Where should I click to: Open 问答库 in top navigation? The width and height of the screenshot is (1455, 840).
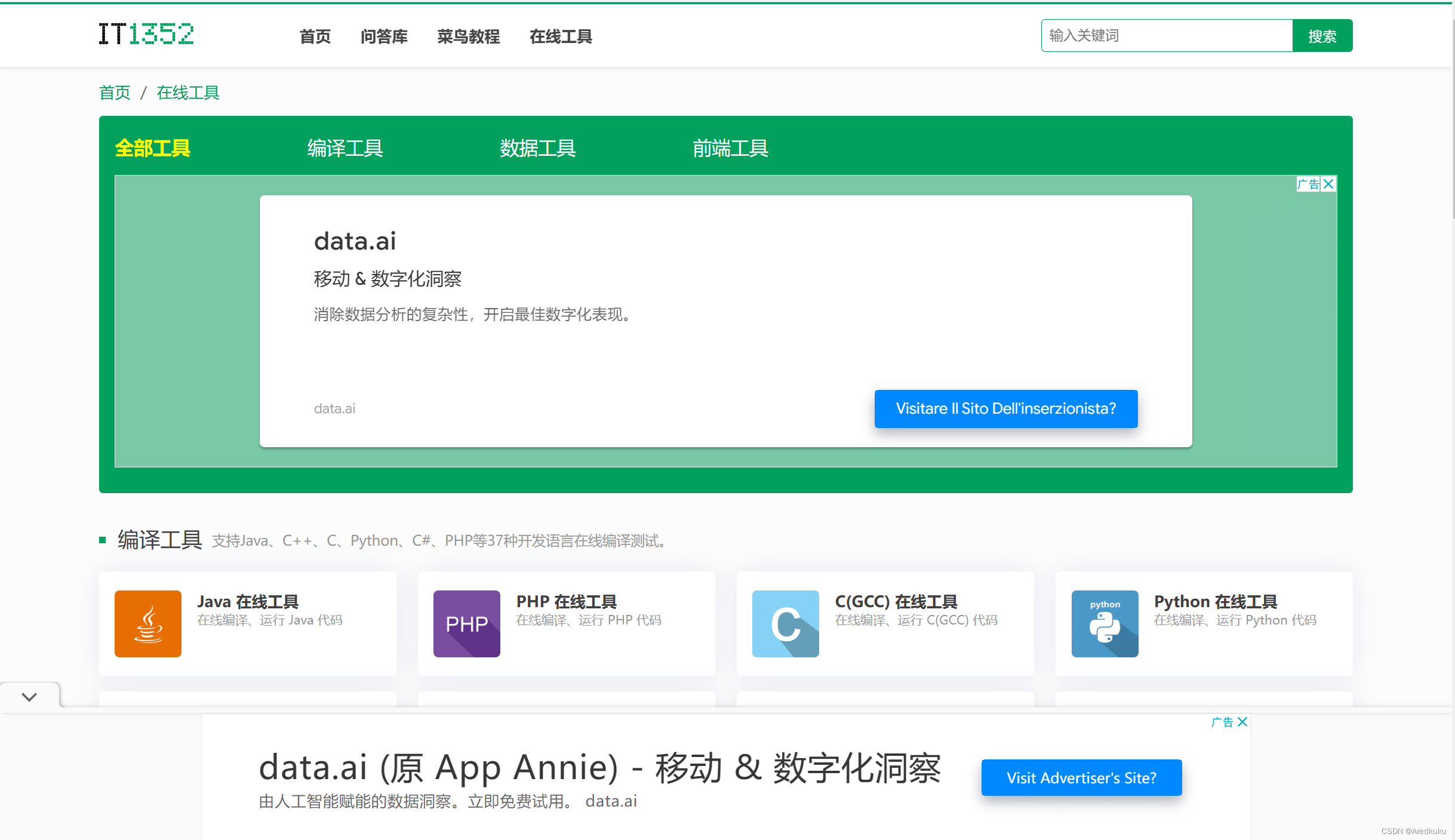384,36
